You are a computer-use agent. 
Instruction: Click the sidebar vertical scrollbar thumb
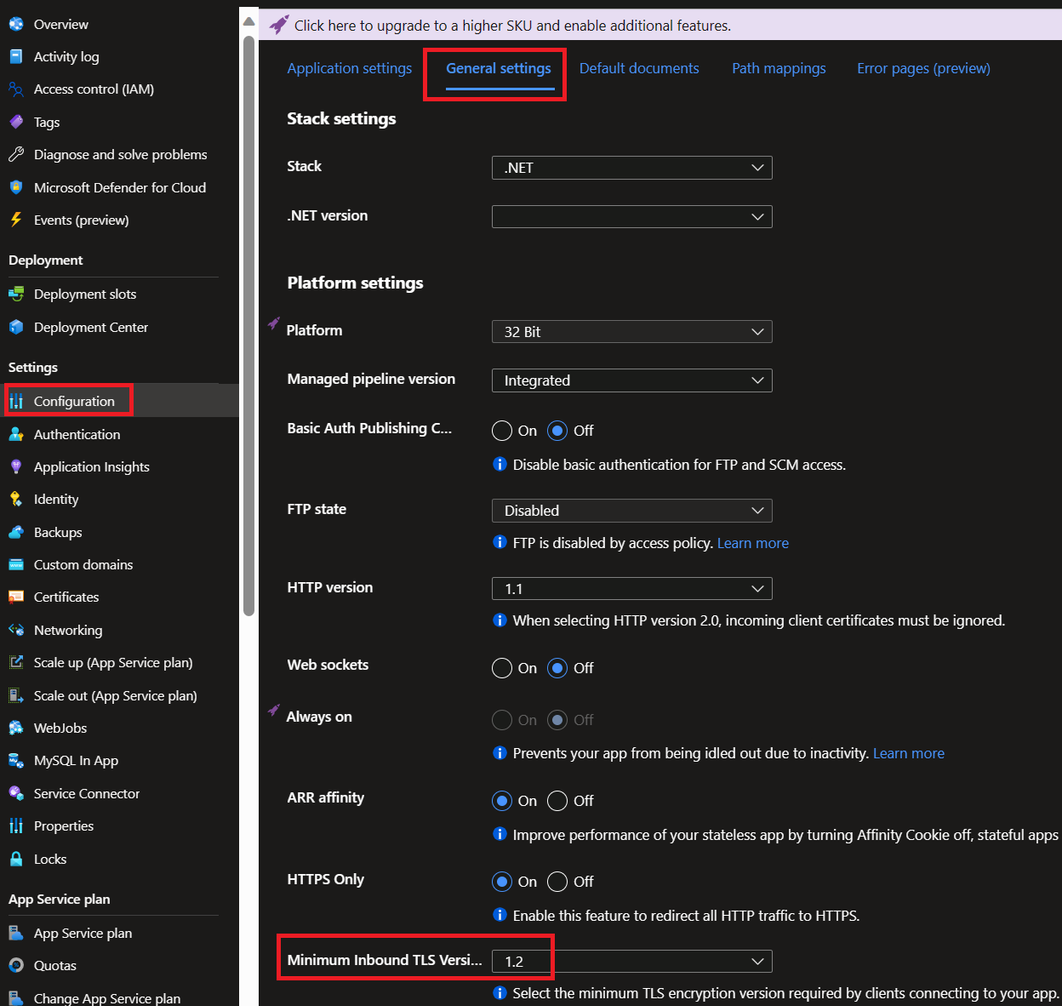[249, 325]
